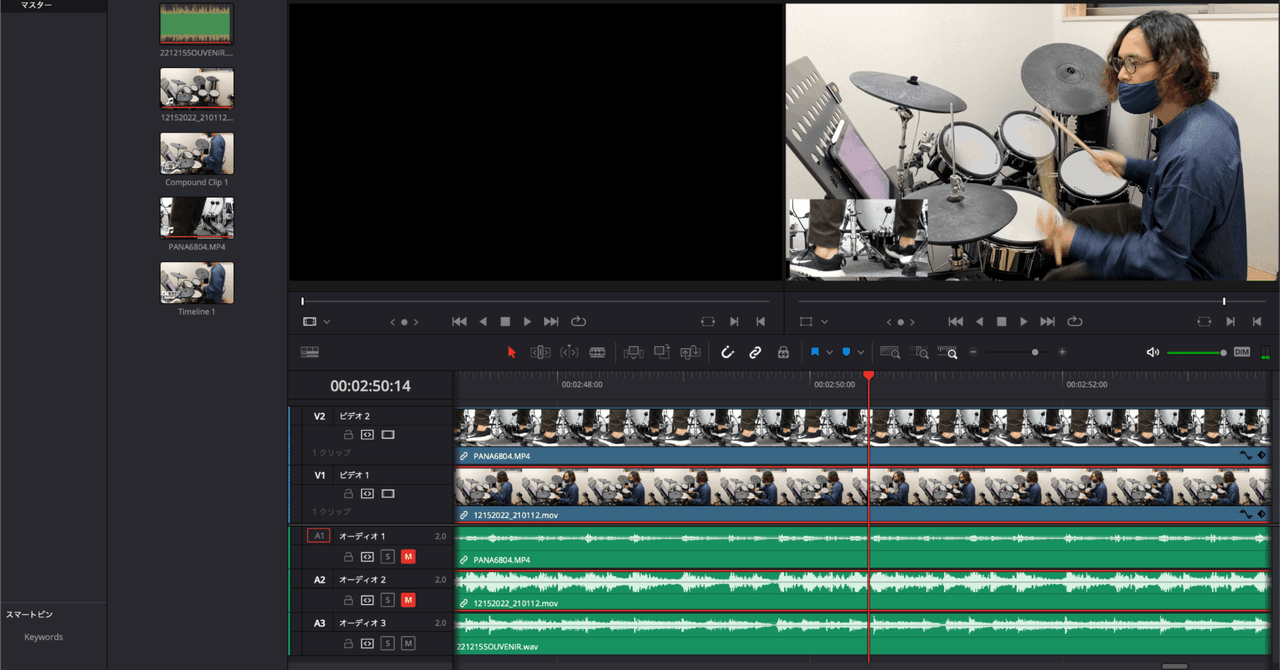
Task: Click the Insert Clip edit icon
Action: coord(632,352)
